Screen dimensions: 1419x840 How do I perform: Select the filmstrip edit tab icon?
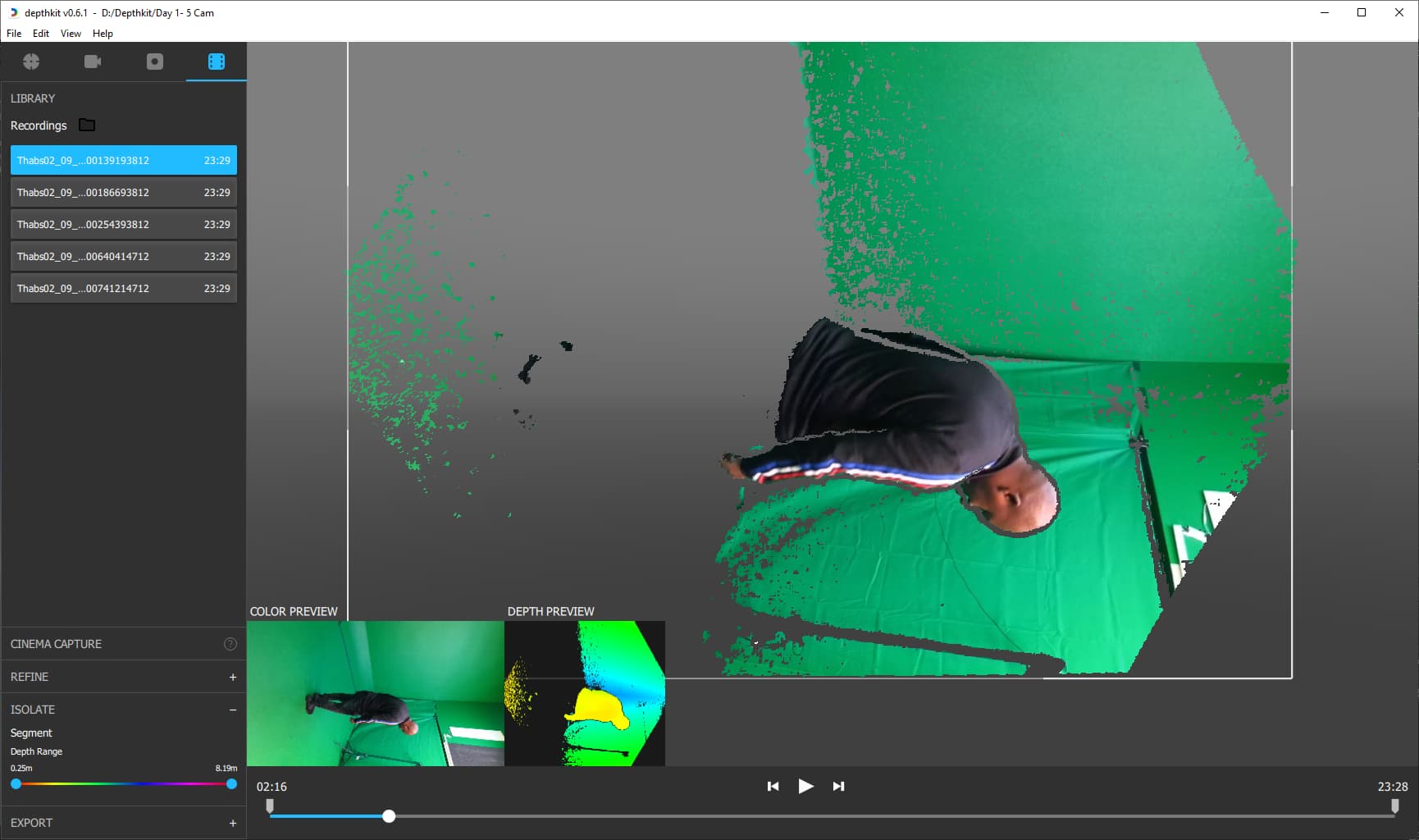point(217,62)
